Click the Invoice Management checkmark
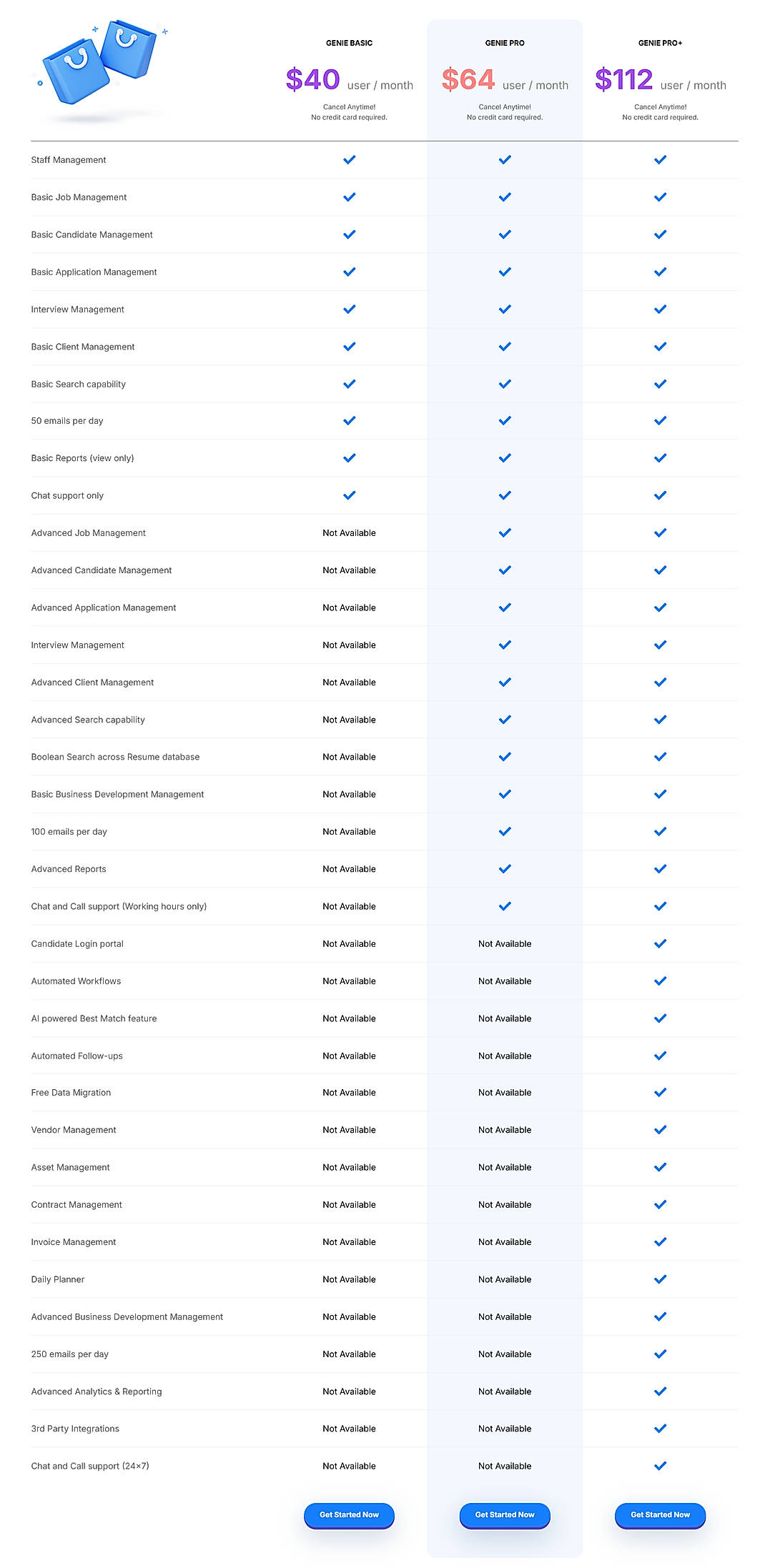765x1568 pixels. (660, 1241)
